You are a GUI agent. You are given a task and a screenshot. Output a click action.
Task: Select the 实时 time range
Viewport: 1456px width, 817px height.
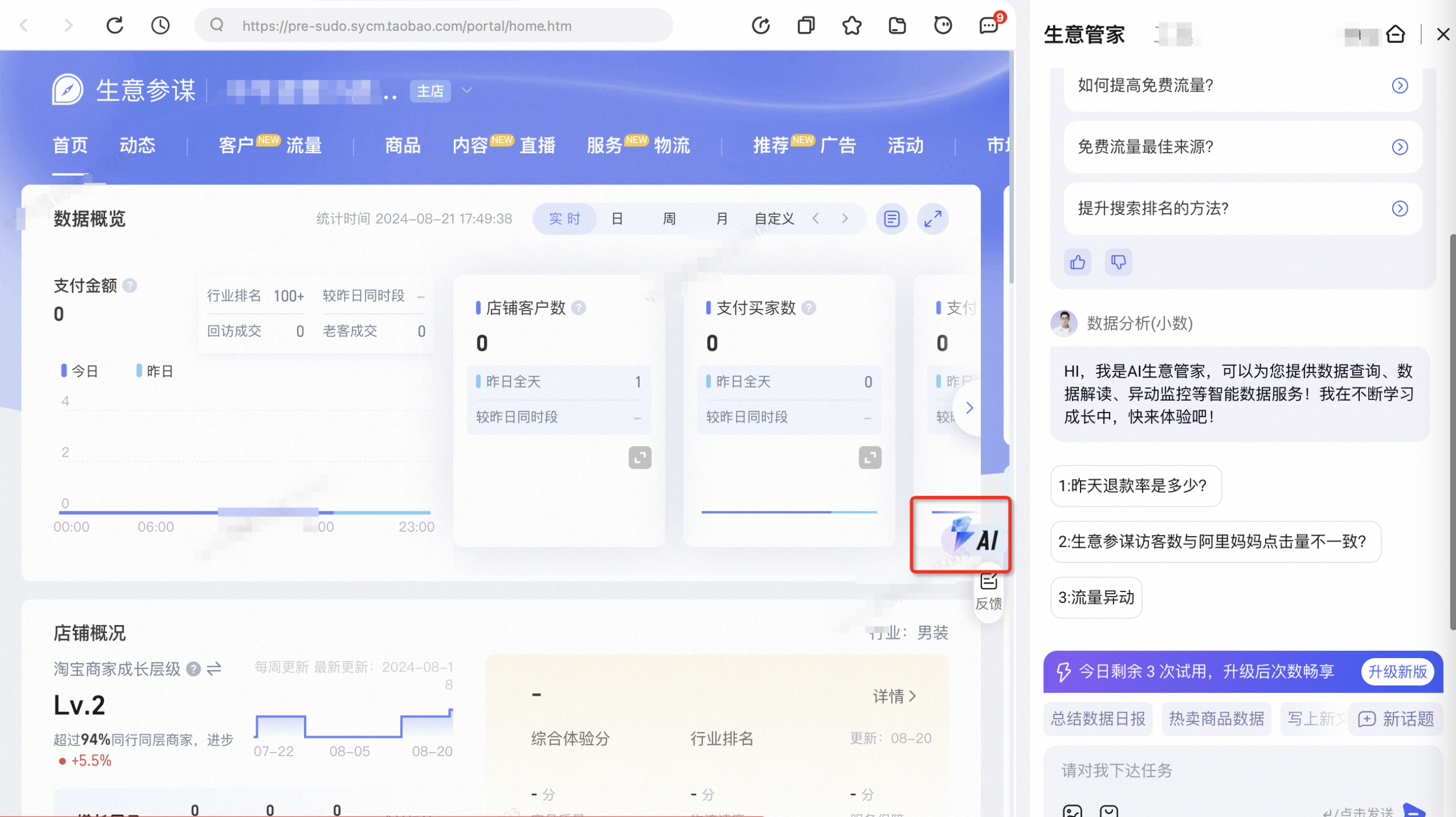point(564,219)
